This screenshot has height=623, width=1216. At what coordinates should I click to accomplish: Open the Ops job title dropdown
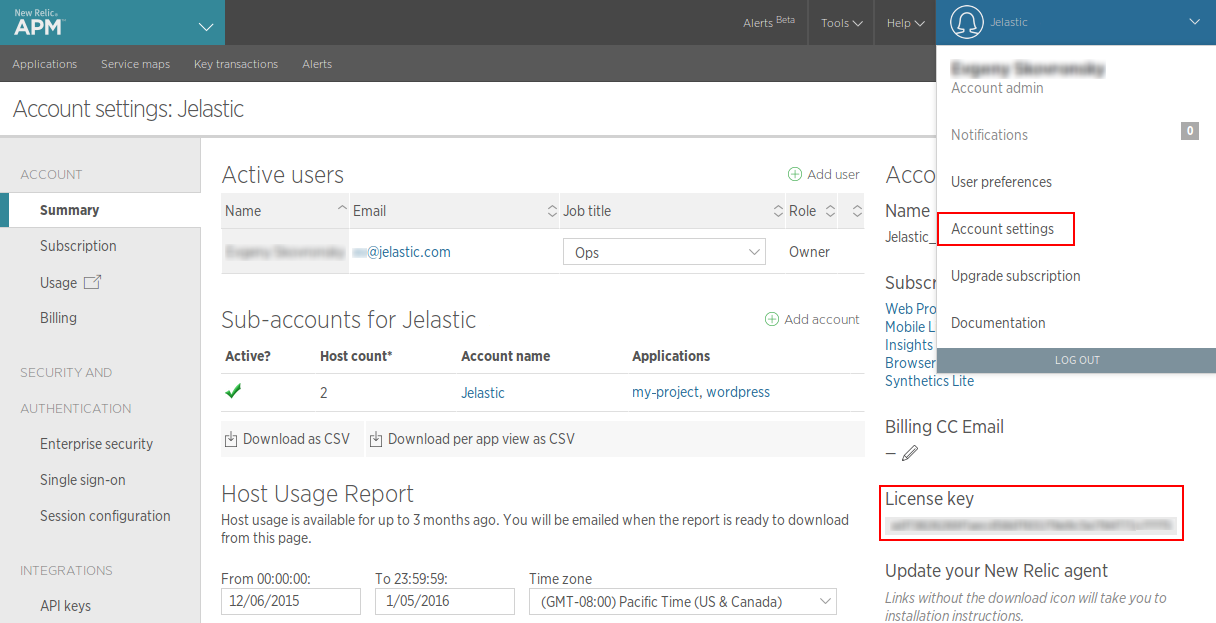(x=664, y=252)
